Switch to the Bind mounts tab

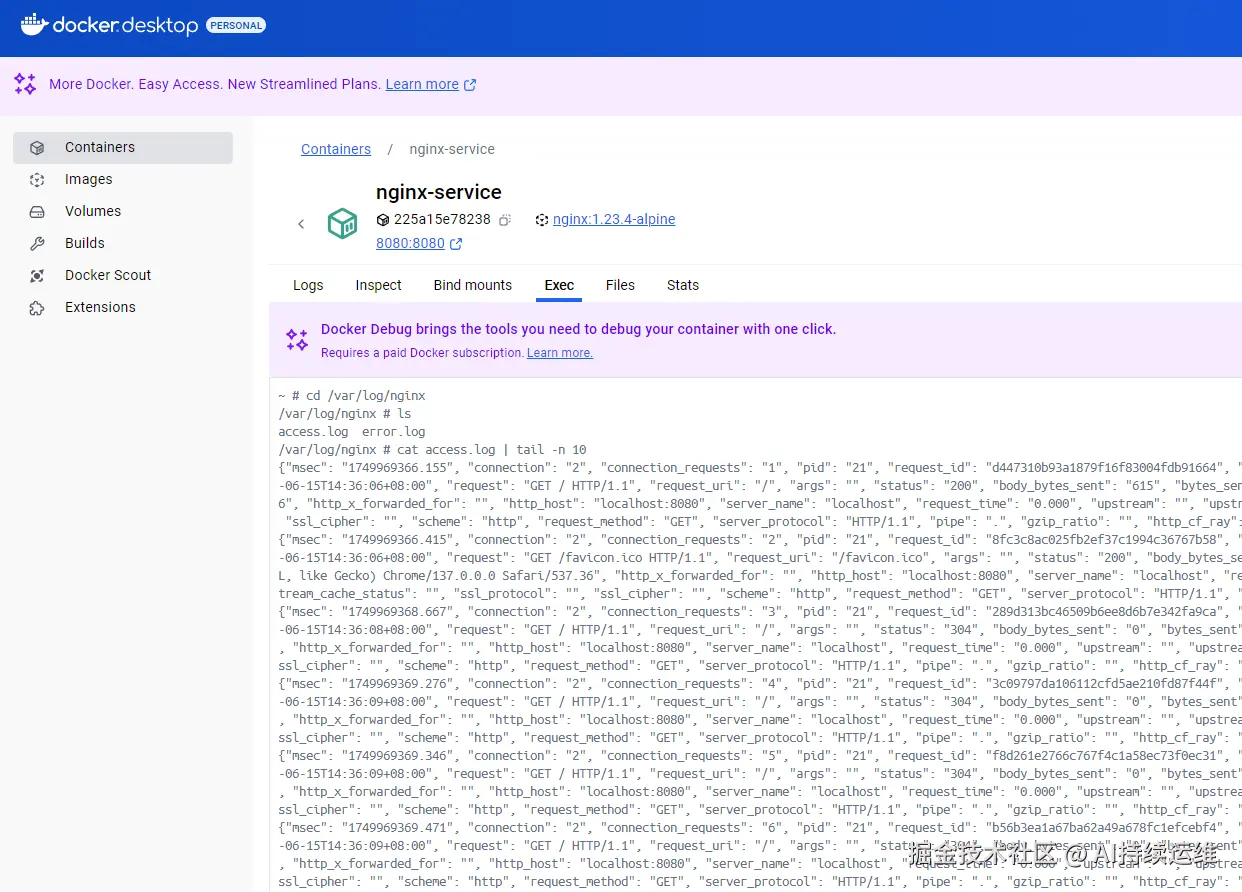(473, 285)
